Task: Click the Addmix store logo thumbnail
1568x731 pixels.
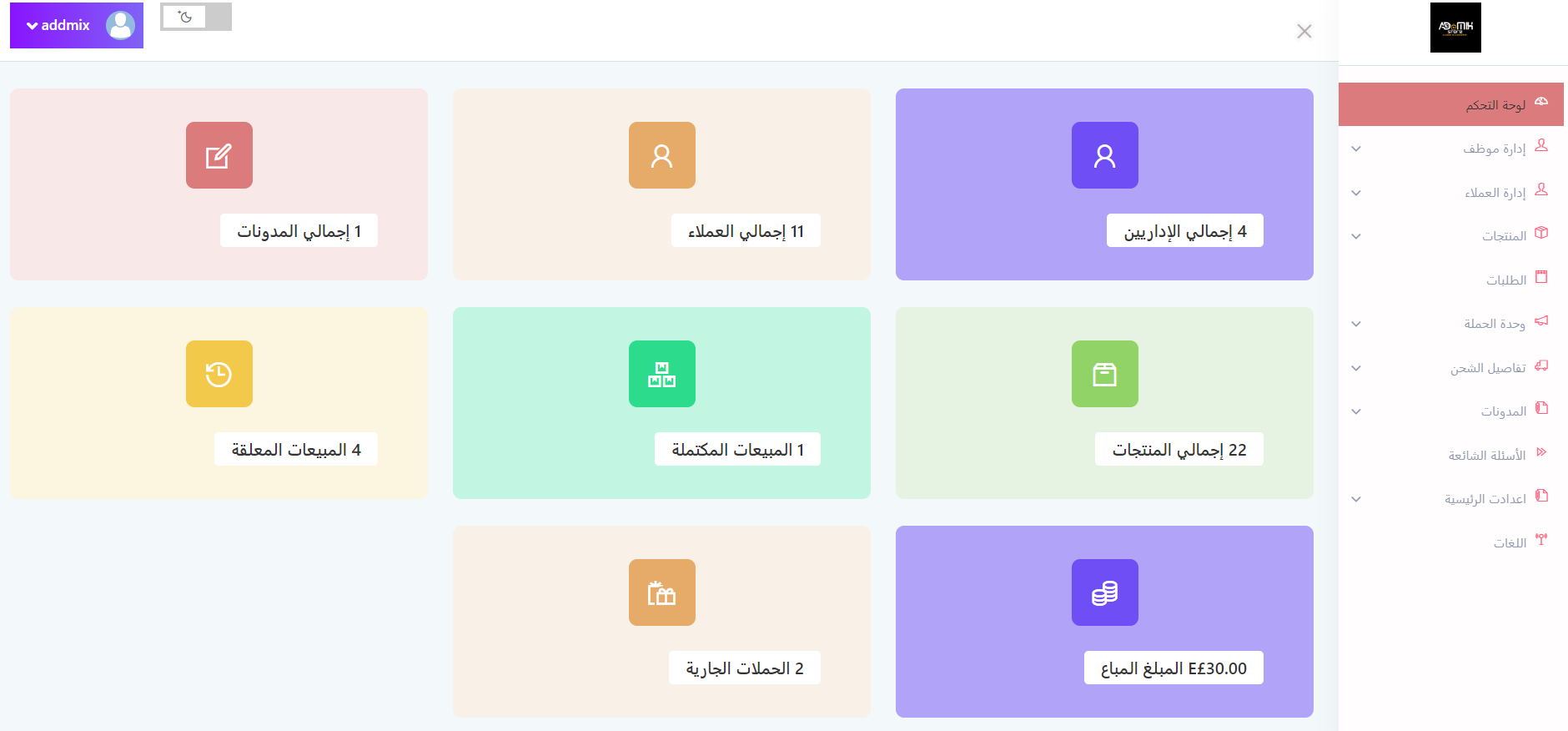Action: (x=1455, y=28)
